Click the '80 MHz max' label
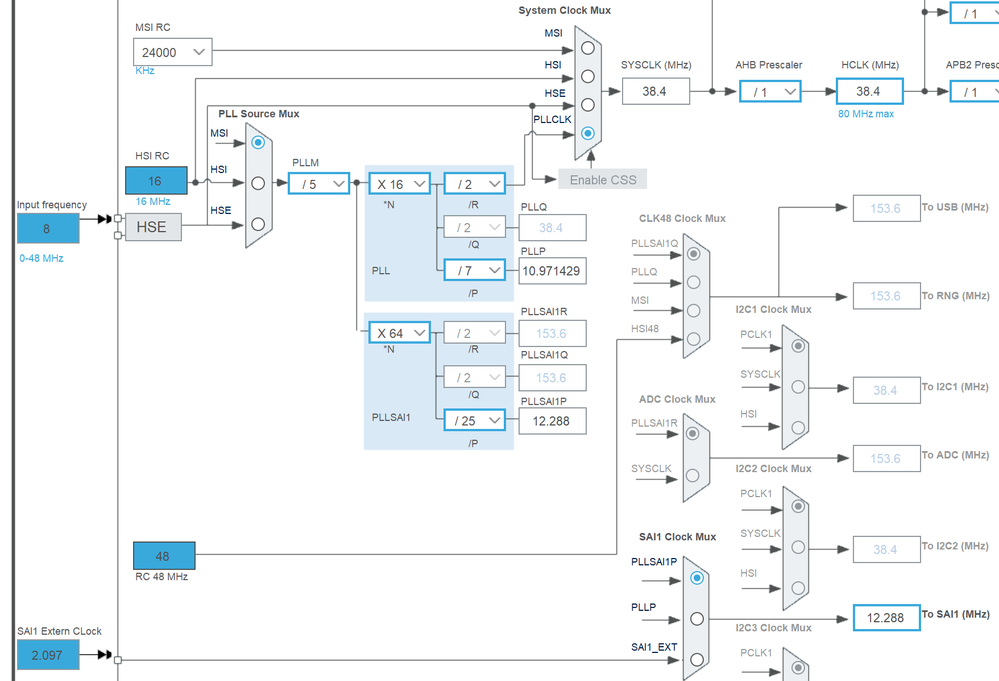The image size is (999, 681). click(866, 113)
